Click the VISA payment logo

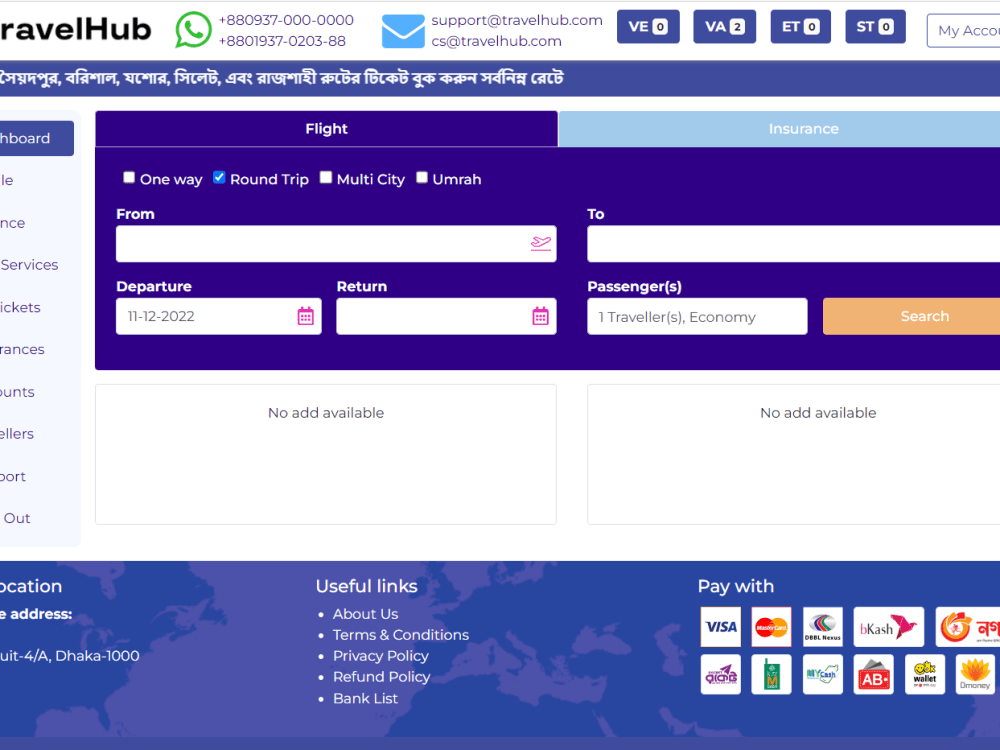(721, 627)
